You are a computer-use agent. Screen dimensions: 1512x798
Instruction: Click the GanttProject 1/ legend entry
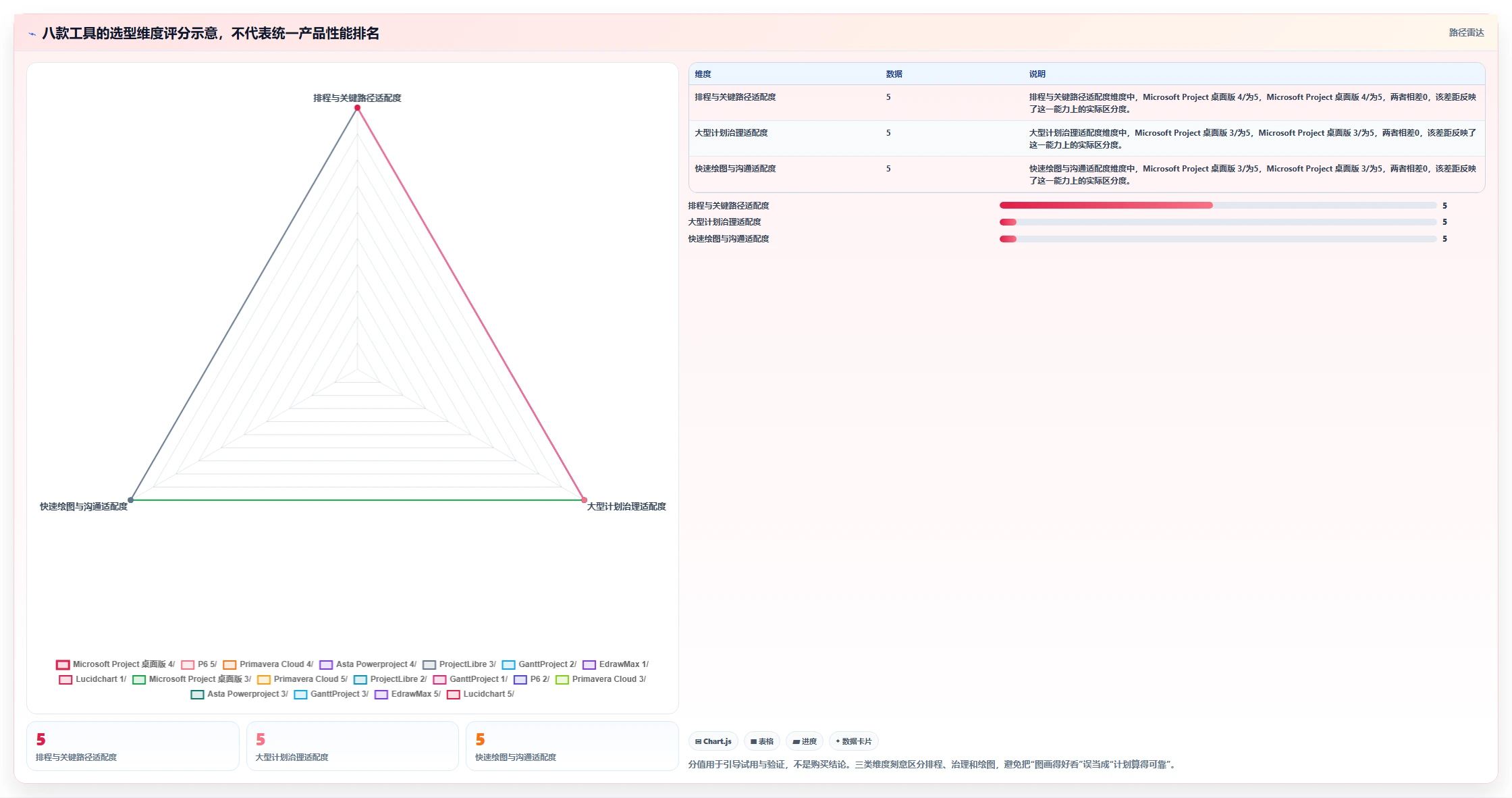[470, 679]
